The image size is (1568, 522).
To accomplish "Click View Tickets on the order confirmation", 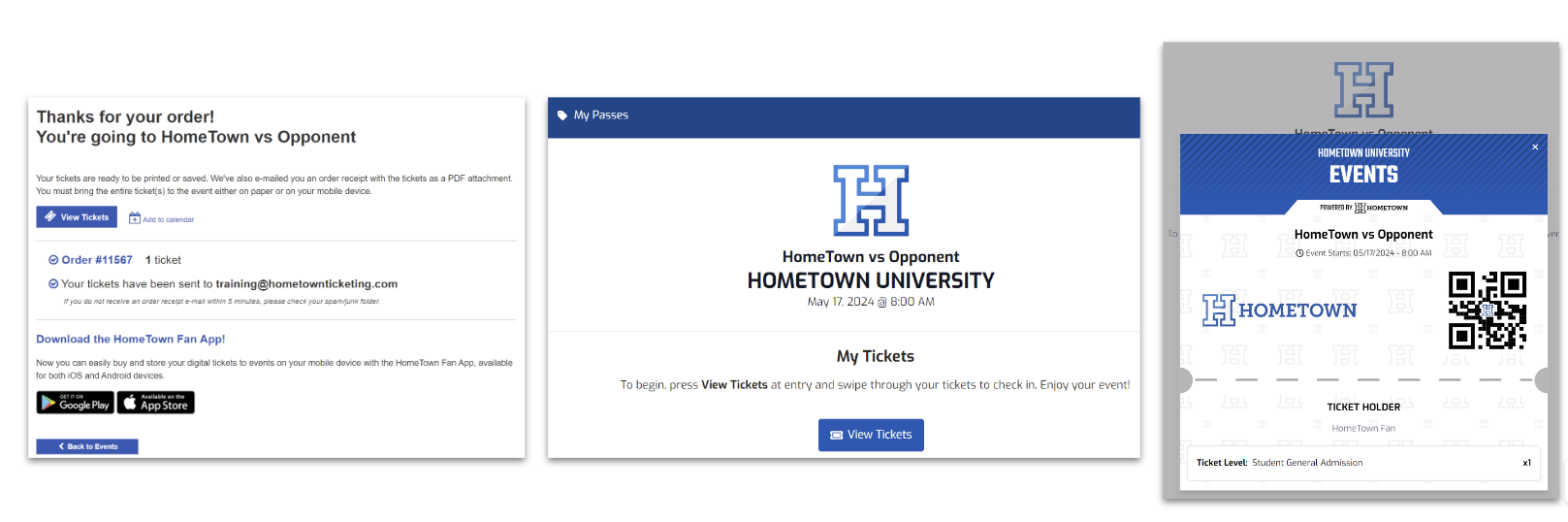I will [77, 217].
